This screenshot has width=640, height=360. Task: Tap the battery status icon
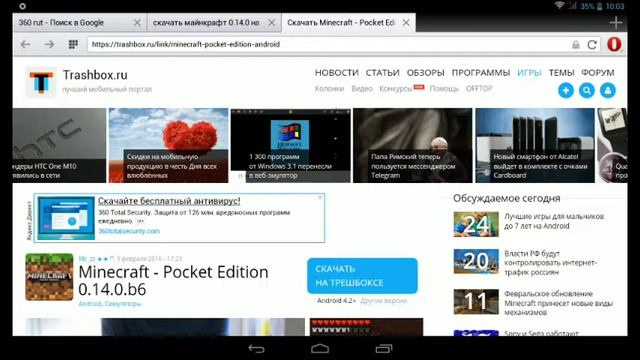click(x=600, y=6)
